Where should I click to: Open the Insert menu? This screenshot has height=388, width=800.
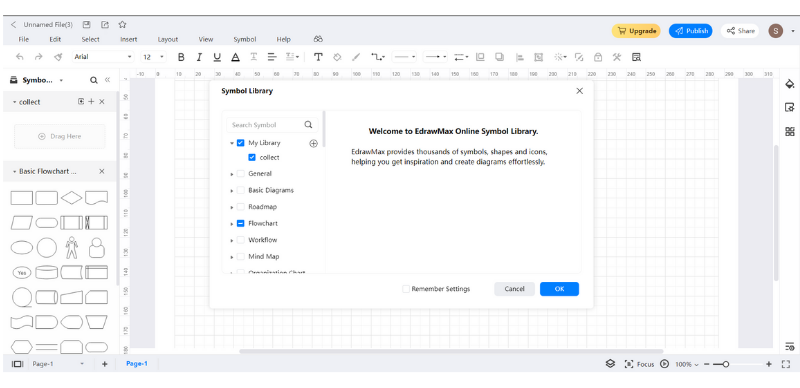coord(129,39)
